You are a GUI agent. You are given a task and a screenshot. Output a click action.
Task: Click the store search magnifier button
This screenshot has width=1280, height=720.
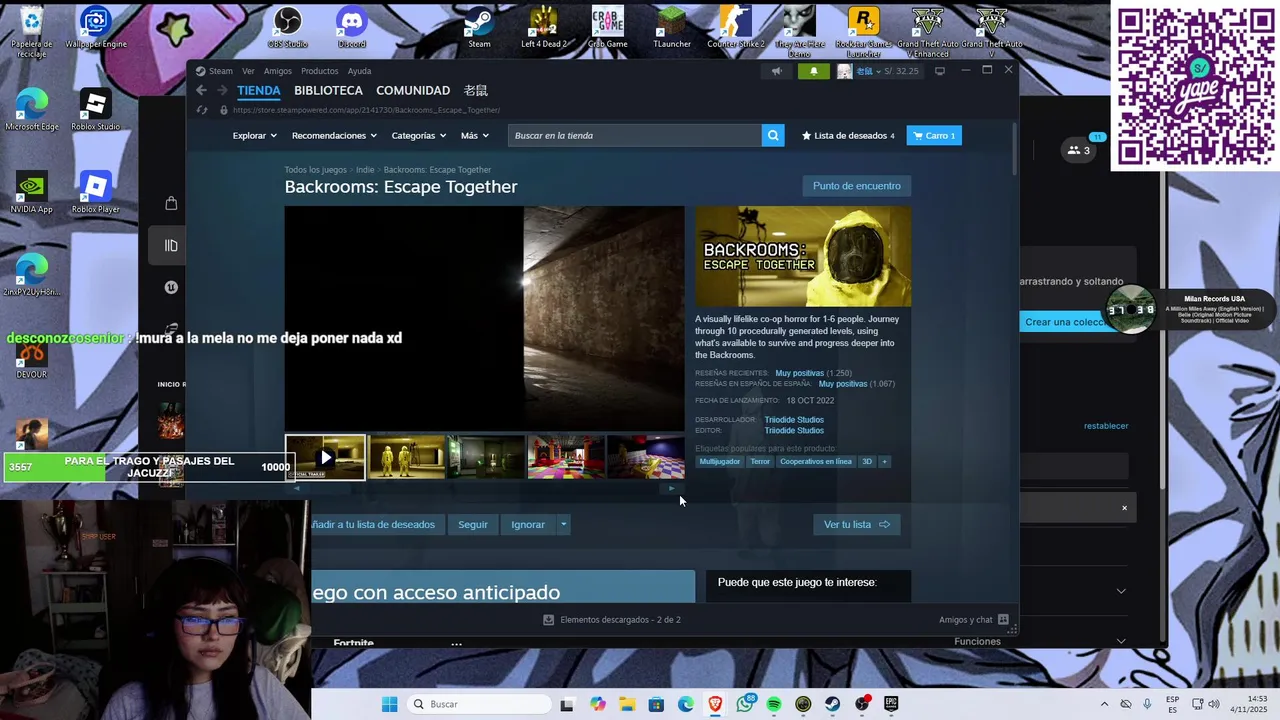773,135
